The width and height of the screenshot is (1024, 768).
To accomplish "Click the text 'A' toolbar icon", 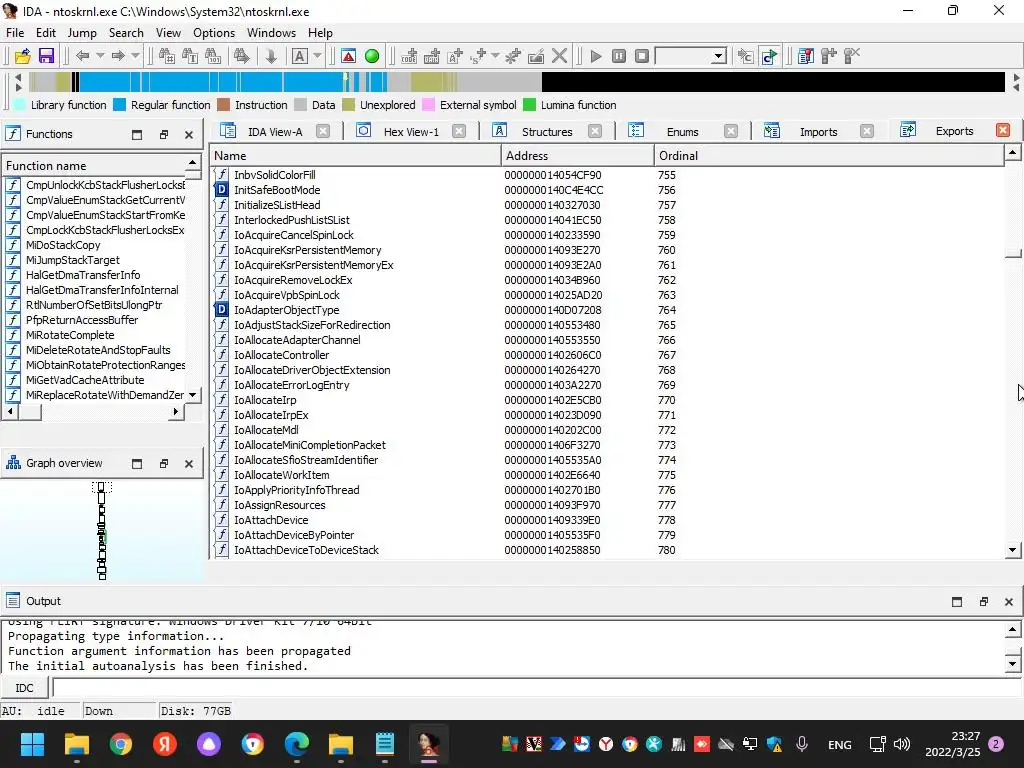I will tap(299, 56).
